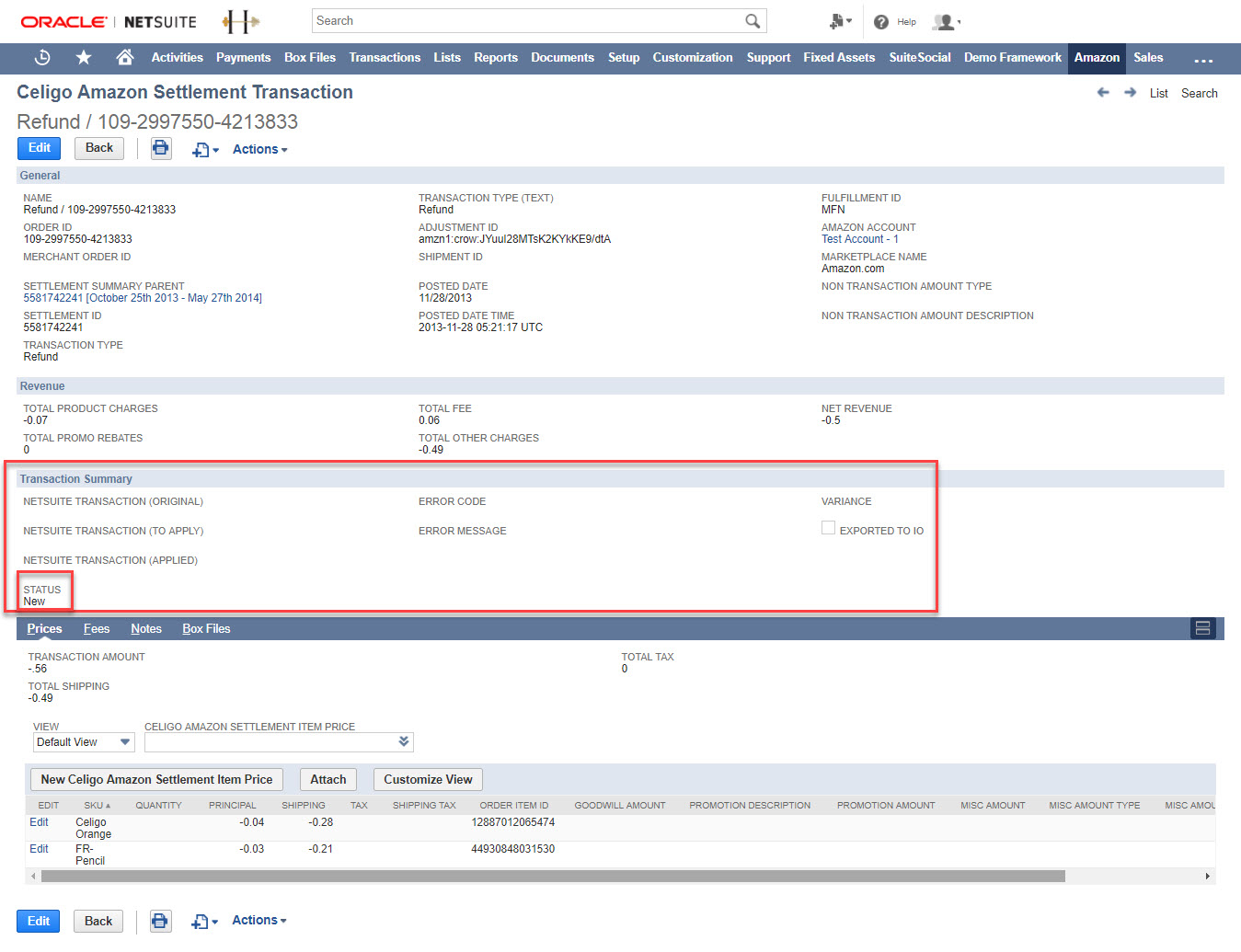Click the Customize View button
This screenshot has height=952, width=1241.
pos(428,779)
